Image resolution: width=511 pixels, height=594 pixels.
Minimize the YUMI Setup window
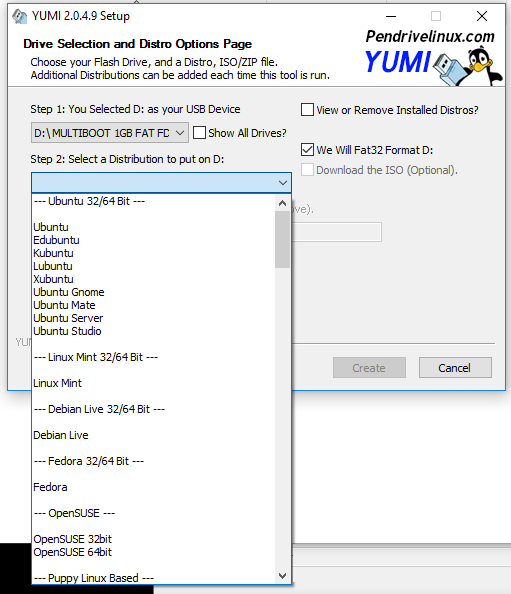(391, 16)
